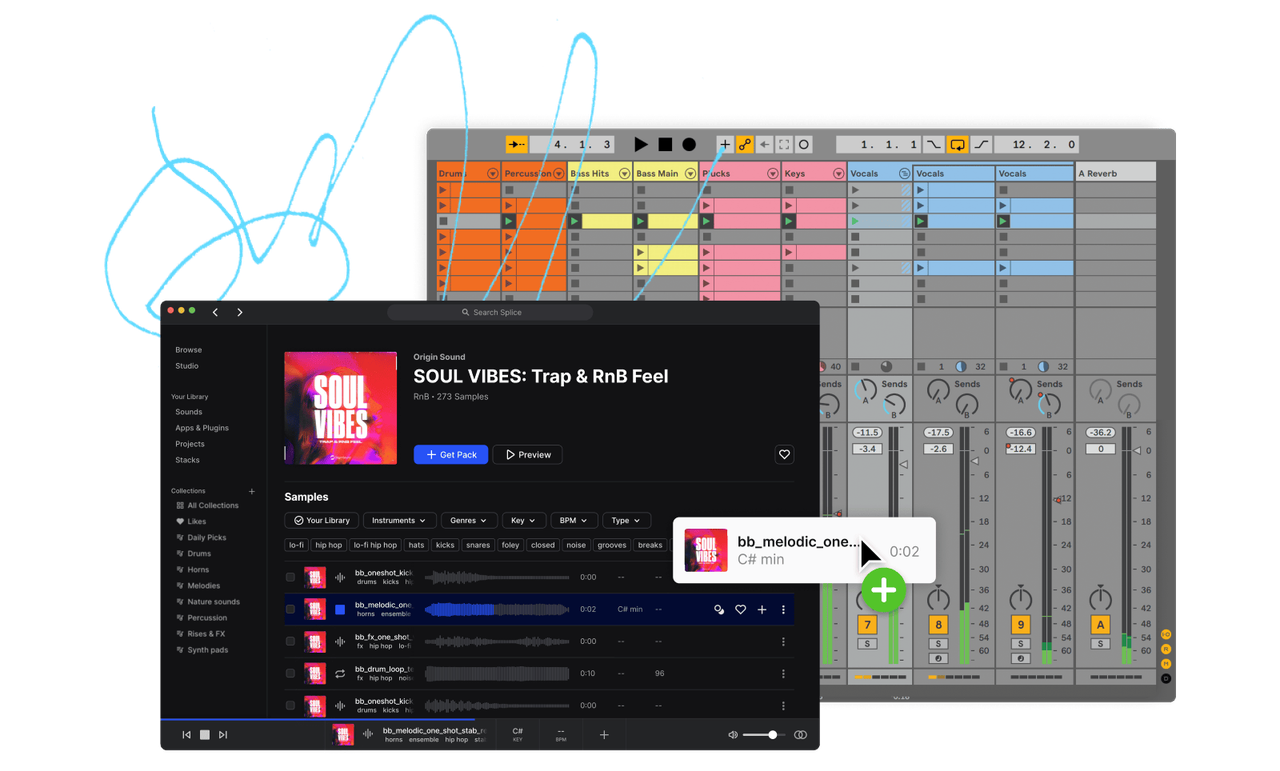Unfold the Bass Main track in Ableton
The width and height of the screenshot is (1280, 771).
pyautogui.click(x=691, y=174)
